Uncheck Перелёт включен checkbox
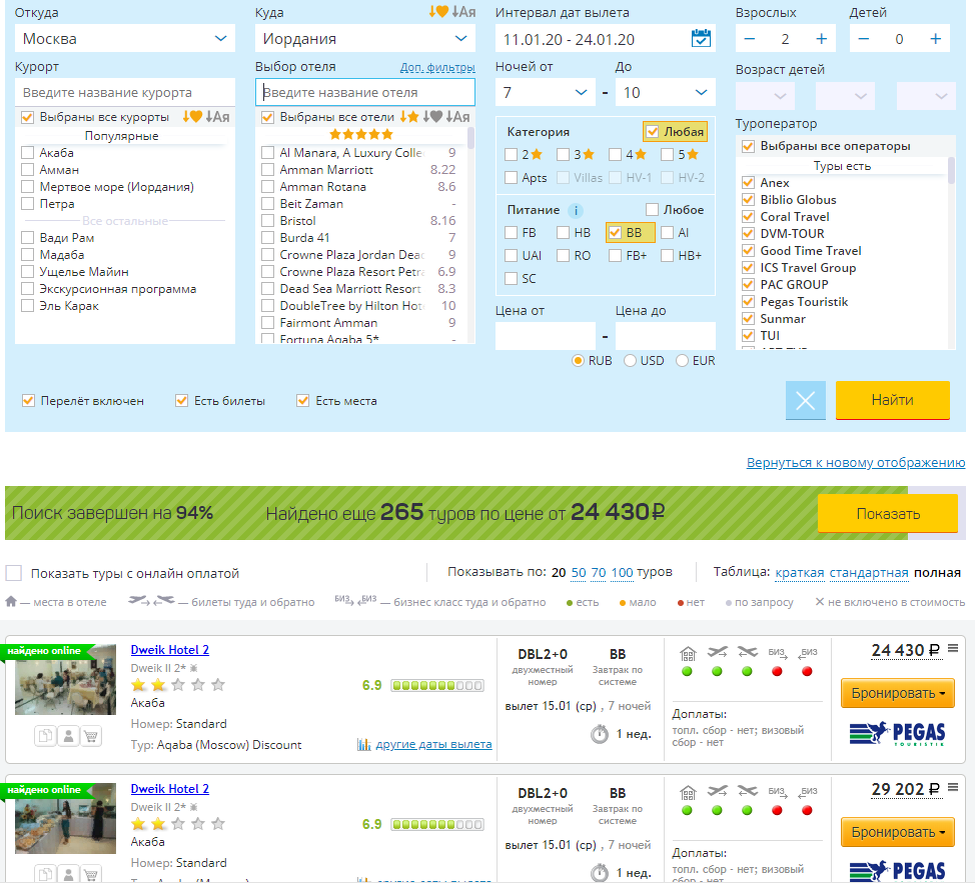 (x=28, y=400)
